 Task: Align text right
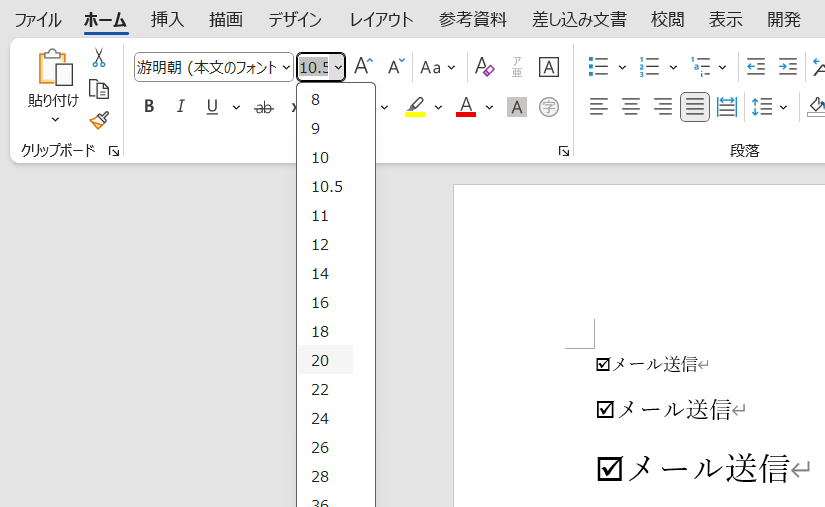[x=663, y=107]
